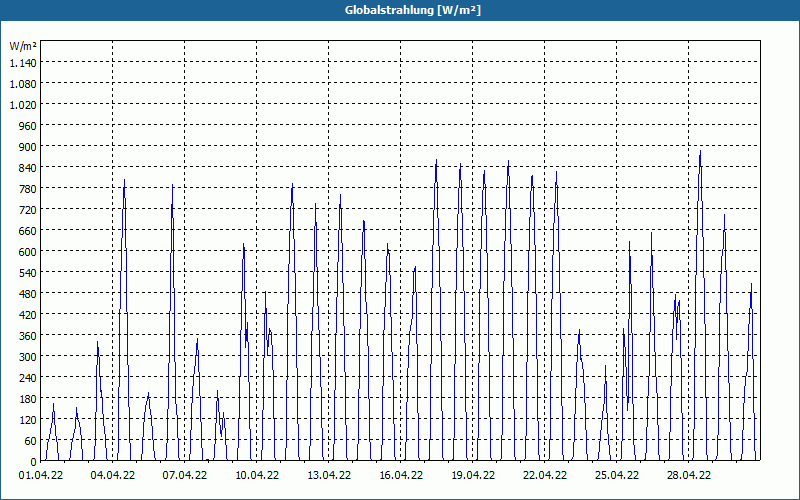Click the 25.04.22 date axis label

coord(616,475)
